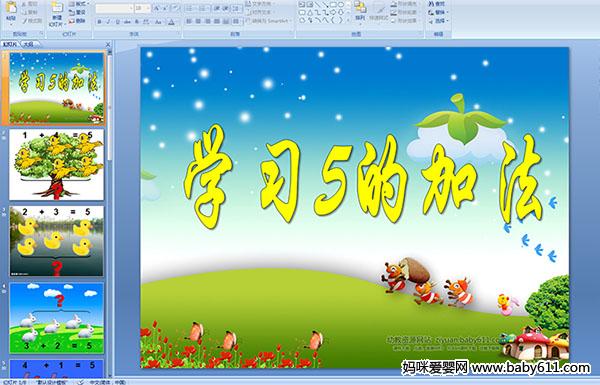Open the Columns dropdown
Image resolution: width=600 pixels, height=385 pixels.
point(236,21)
